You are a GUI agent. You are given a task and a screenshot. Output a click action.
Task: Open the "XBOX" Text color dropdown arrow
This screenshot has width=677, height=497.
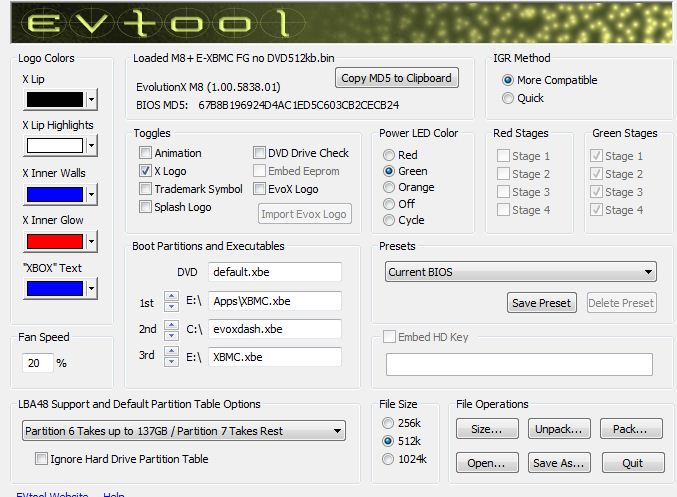[91, 288]
